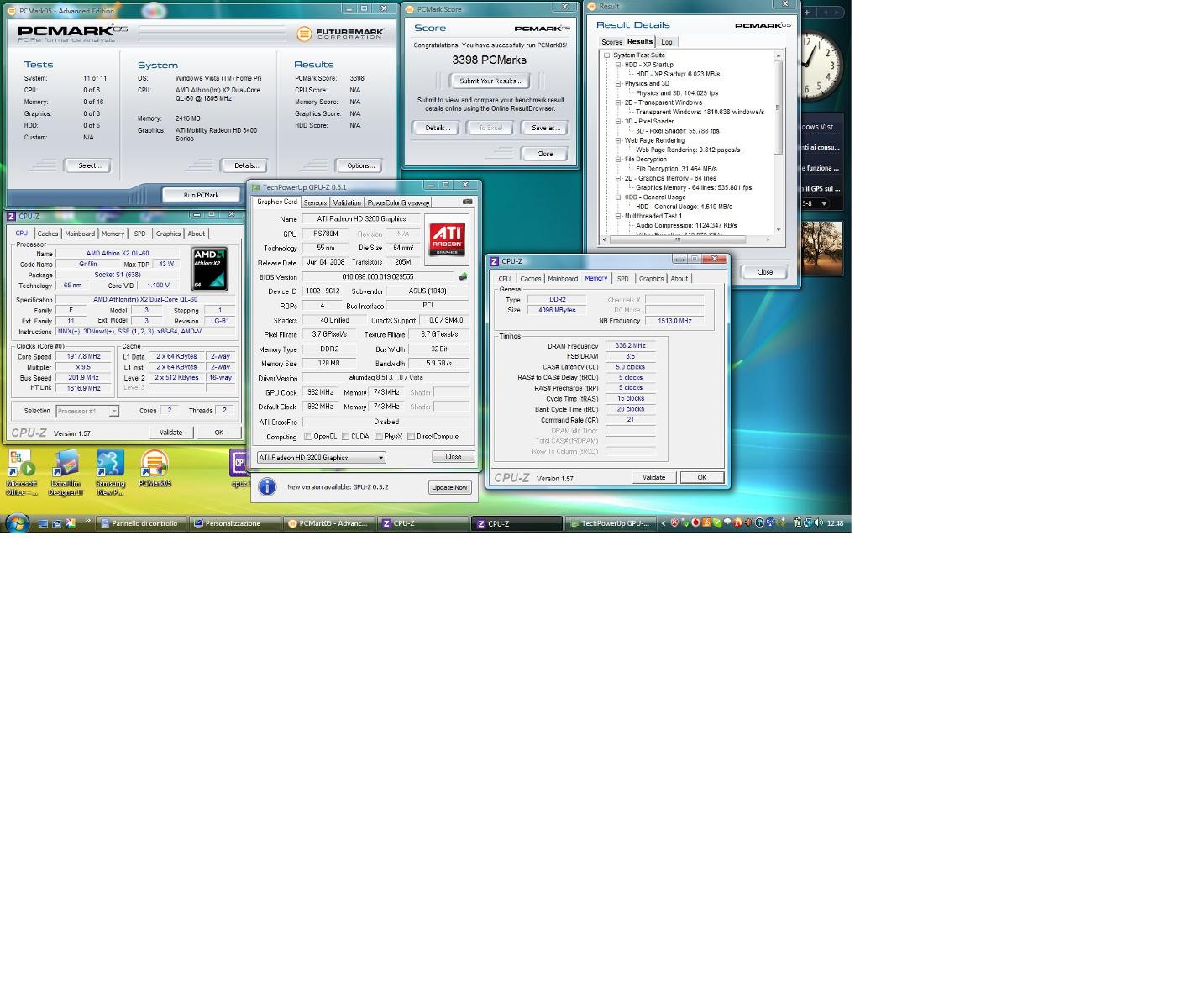Image resolution: width=1196 pixels, height=1008 pixels.
Task: Switch to Log tab in Result Details
Action: click(667, 42)
